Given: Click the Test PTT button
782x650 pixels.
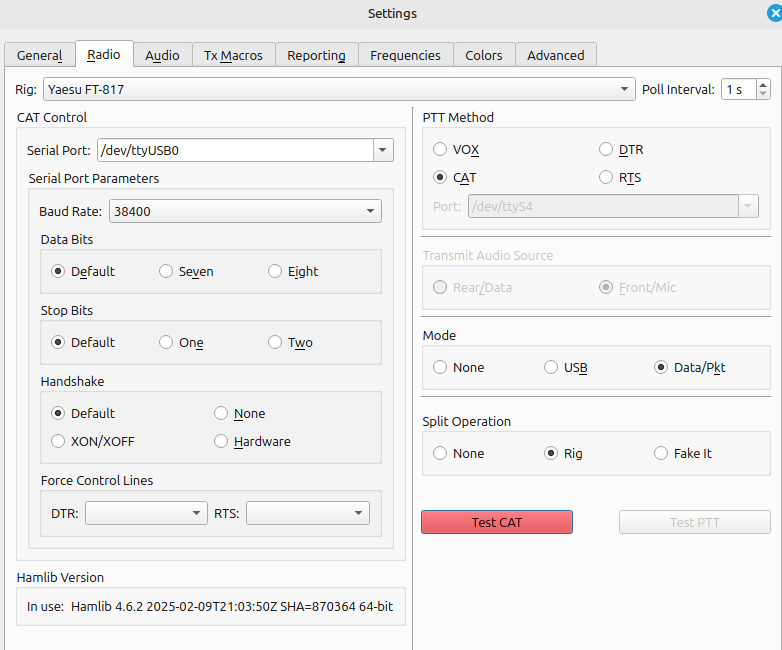Looking at the screenshot, I should (695, 522).
